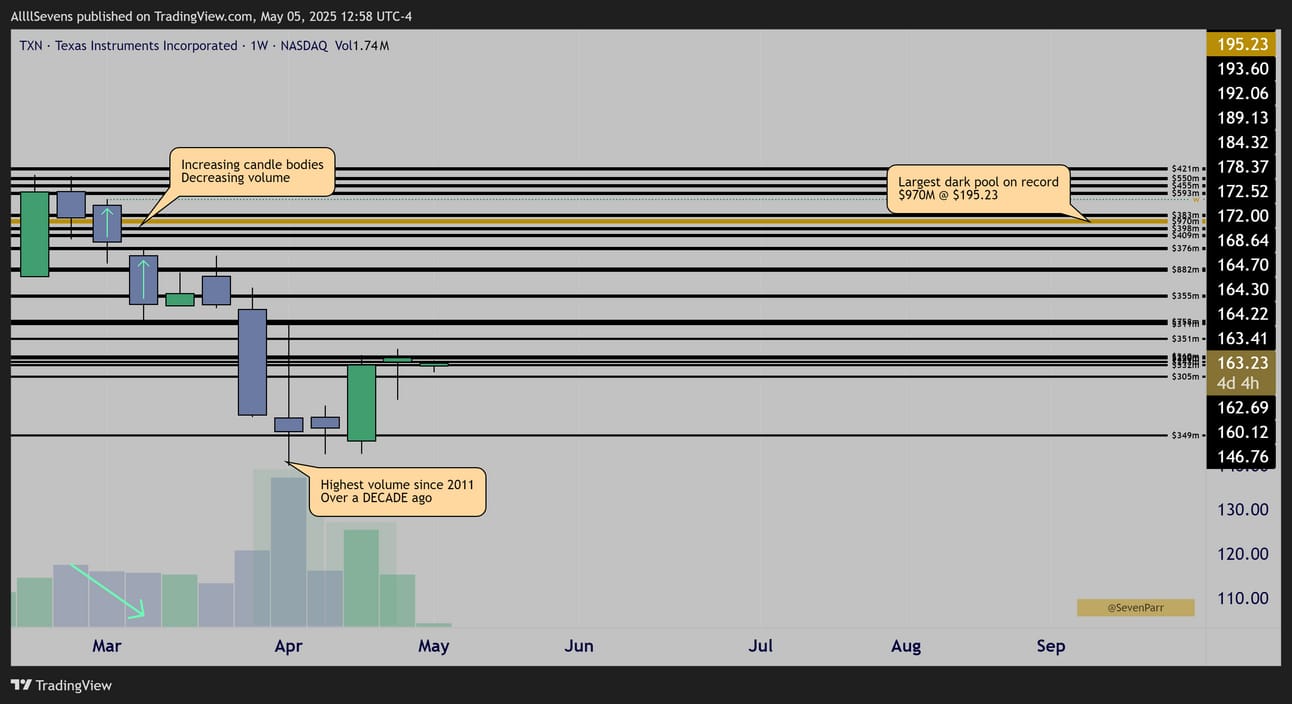Viewport: 1292px width, 704px height.
Task: Click the Aug label on time axis
Action: (906, 646)
